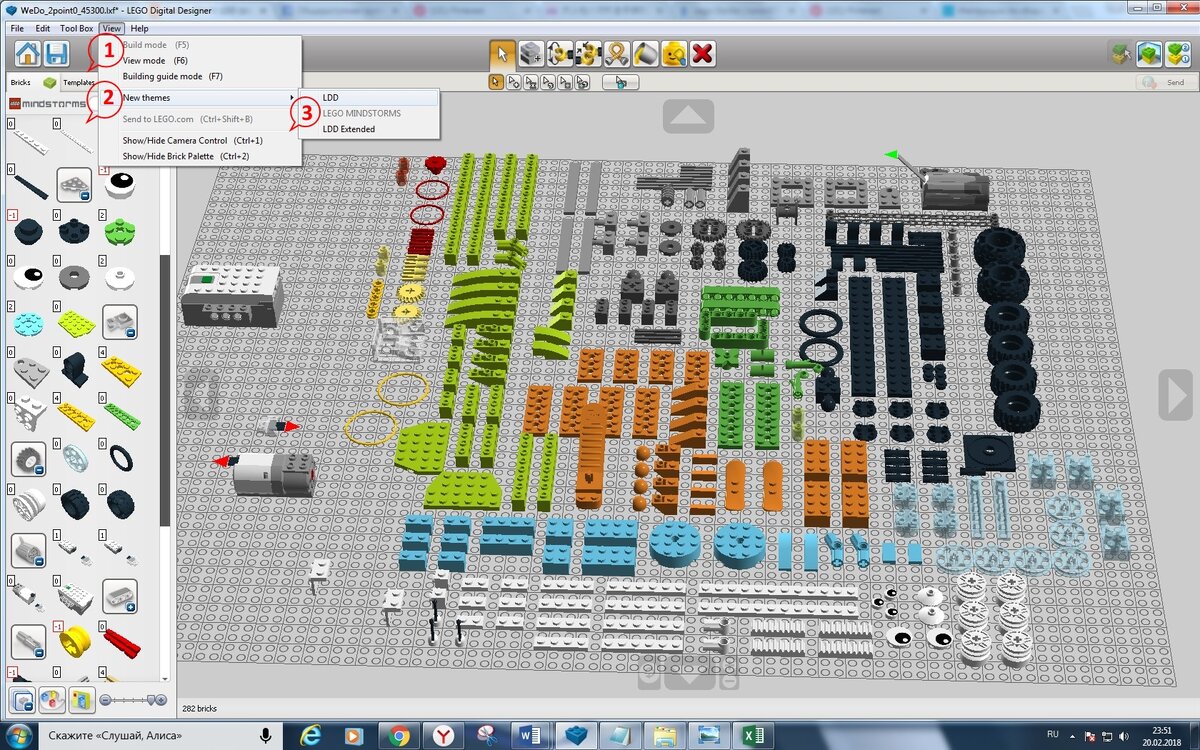
Task: Choose the shape selection sub-tool
Action: 565,82
